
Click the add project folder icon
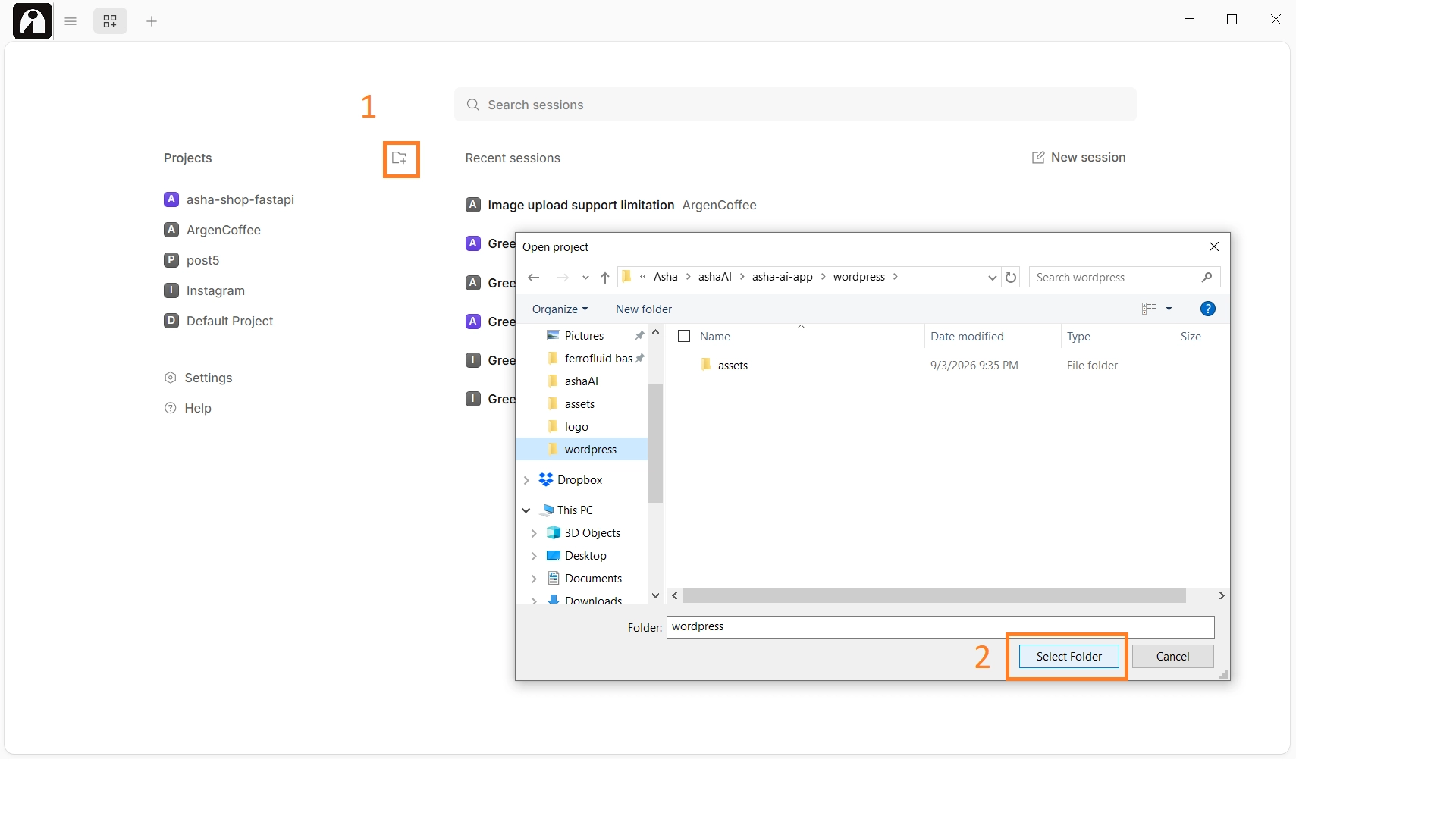400,158
